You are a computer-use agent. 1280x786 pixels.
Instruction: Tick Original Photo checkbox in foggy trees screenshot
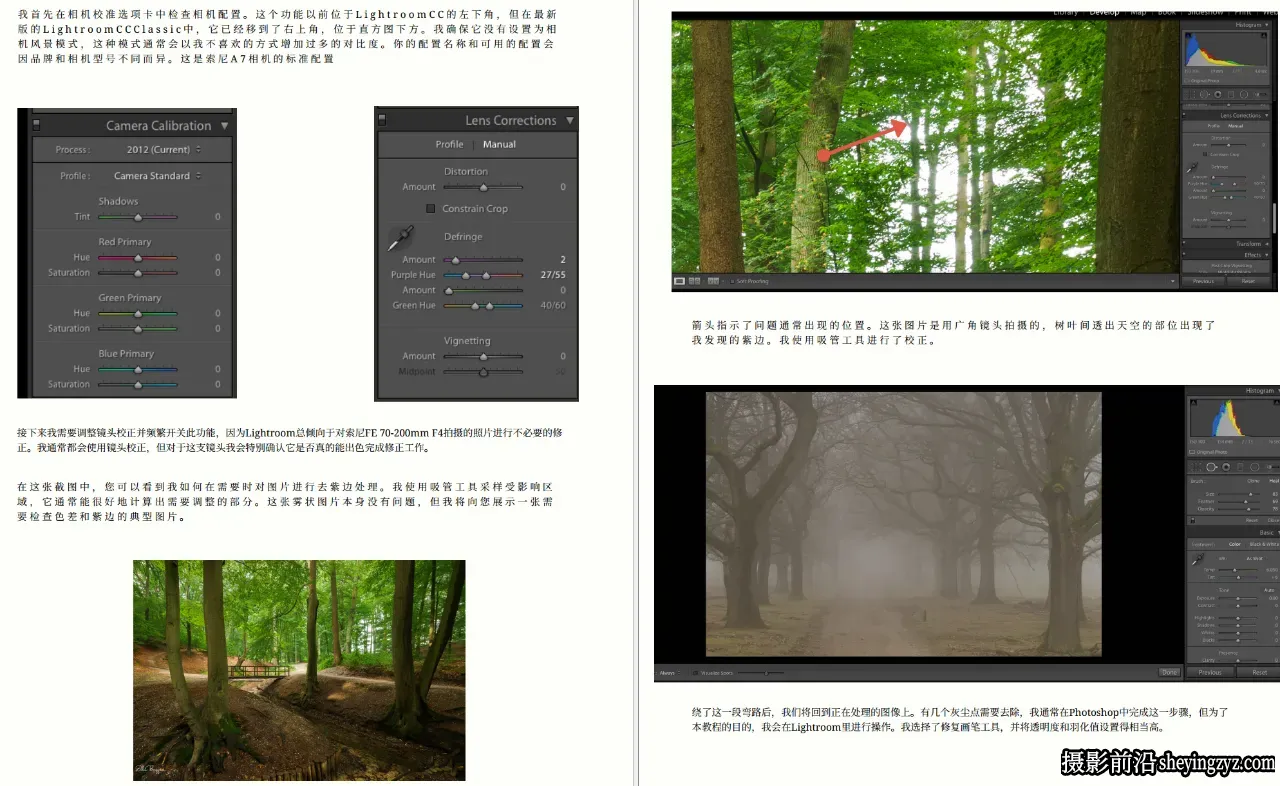point(1192,452)
